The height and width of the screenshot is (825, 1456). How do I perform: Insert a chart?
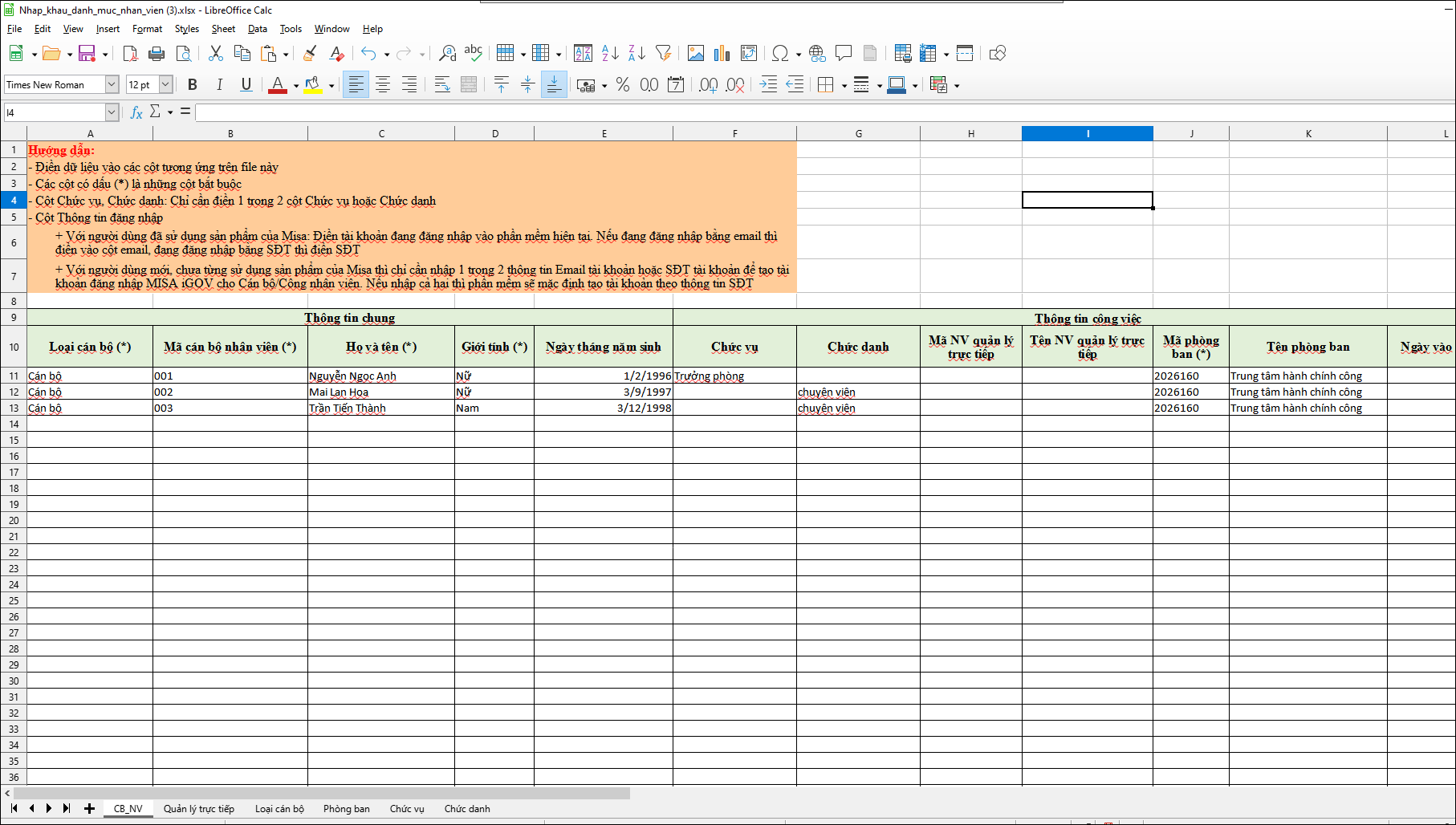click(x=722, y=54)
